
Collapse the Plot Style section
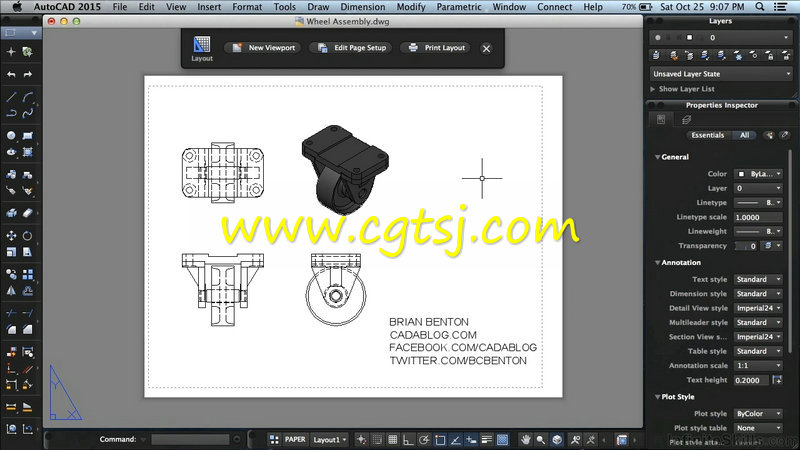[658, 397]
